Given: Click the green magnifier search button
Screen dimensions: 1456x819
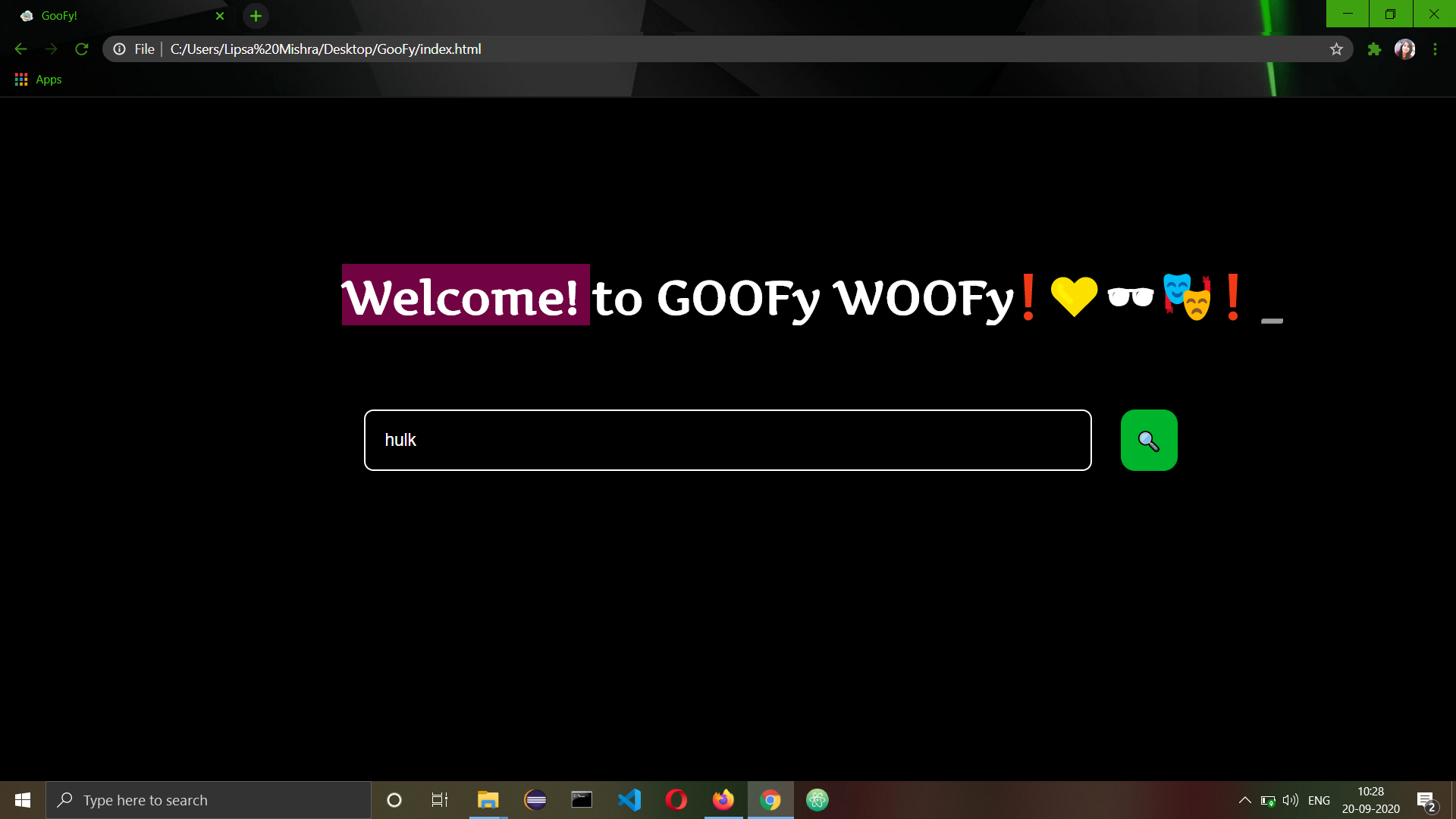Looking at the screenshot, I should (1149, 441).
